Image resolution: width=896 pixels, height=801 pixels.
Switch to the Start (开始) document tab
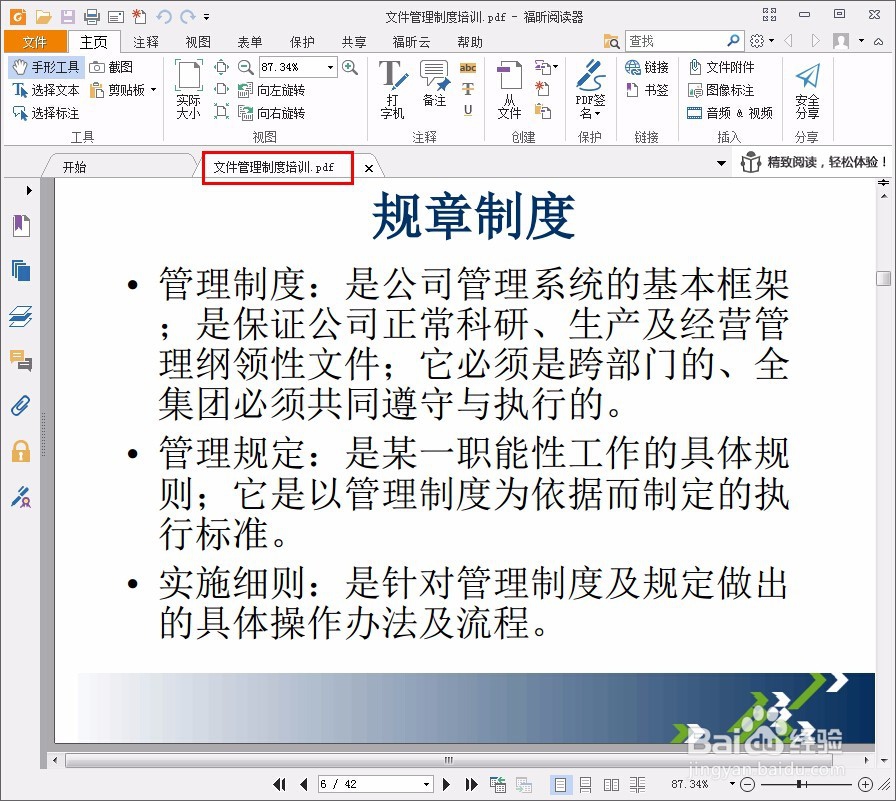[x=74, y=167]
